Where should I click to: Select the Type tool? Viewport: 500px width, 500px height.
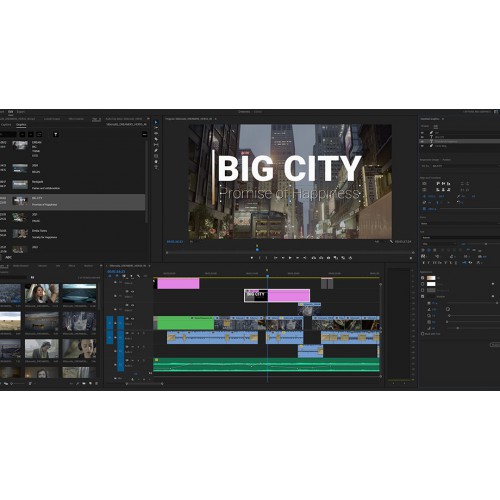(156, 167)
